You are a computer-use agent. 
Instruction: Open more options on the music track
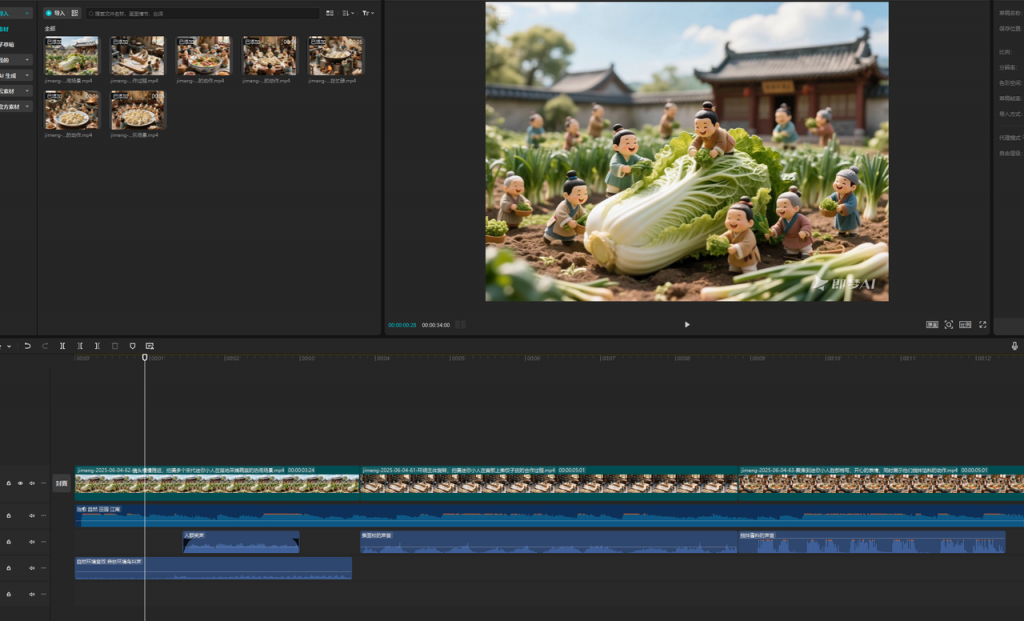44,516
